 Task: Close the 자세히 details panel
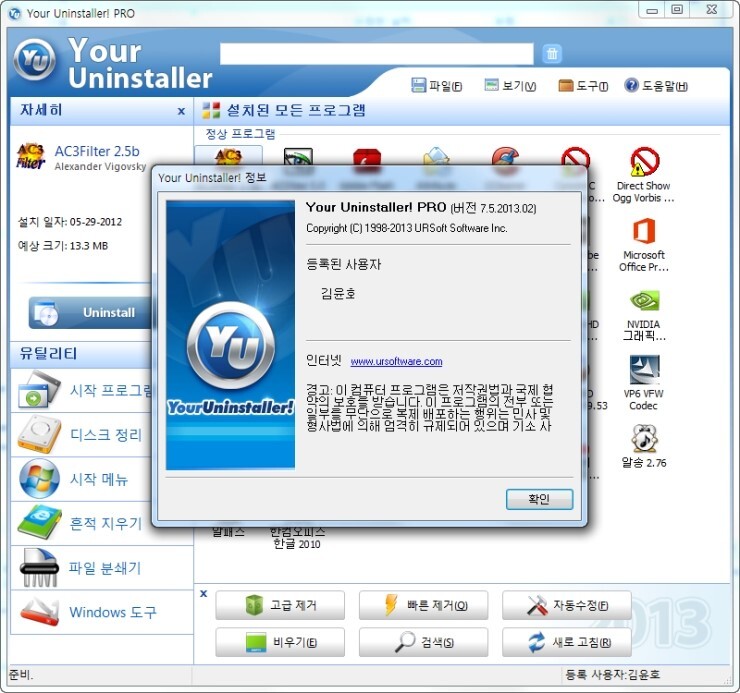coord(181,111)
